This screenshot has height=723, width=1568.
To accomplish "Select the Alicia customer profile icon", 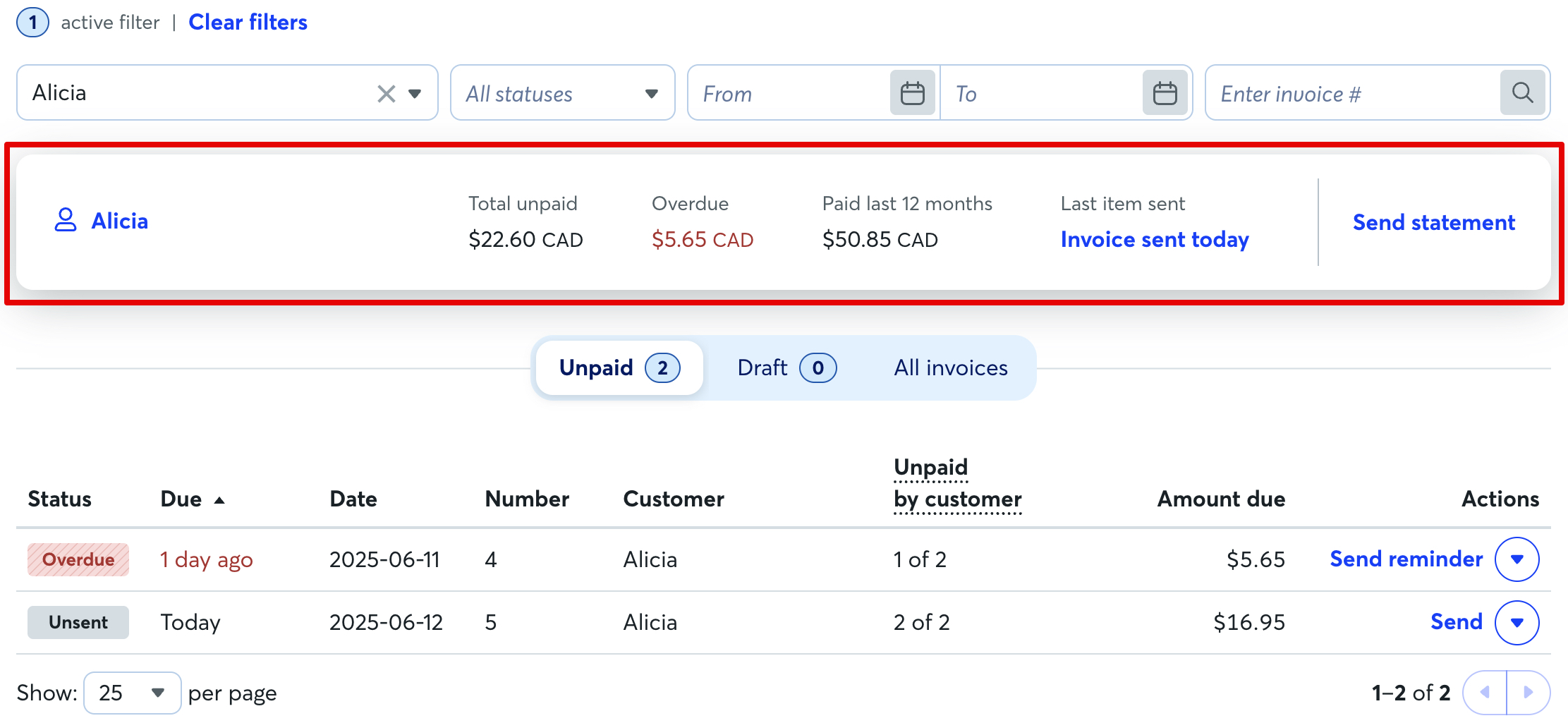I will tap(67, 220).
